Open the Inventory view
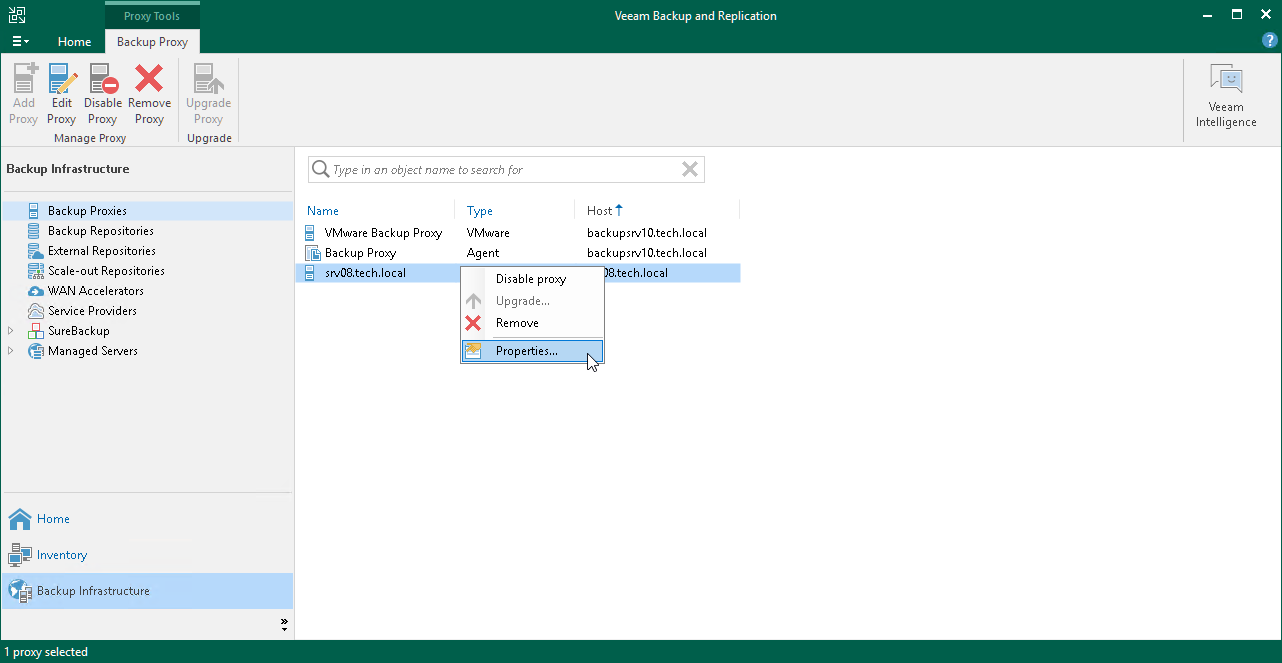The height and width of the screenshot is (663, 1282). [61, 555]
